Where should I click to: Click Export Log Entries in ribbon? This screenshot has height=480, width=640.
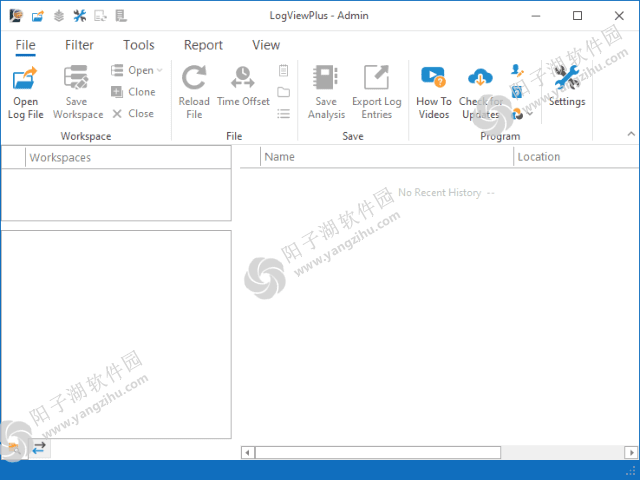376,93
